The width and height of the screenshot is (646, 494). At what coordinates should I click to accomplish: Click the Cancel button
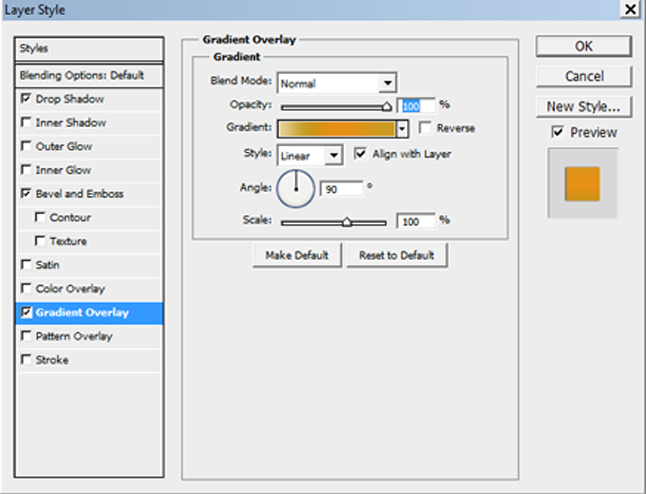[583, 76]
